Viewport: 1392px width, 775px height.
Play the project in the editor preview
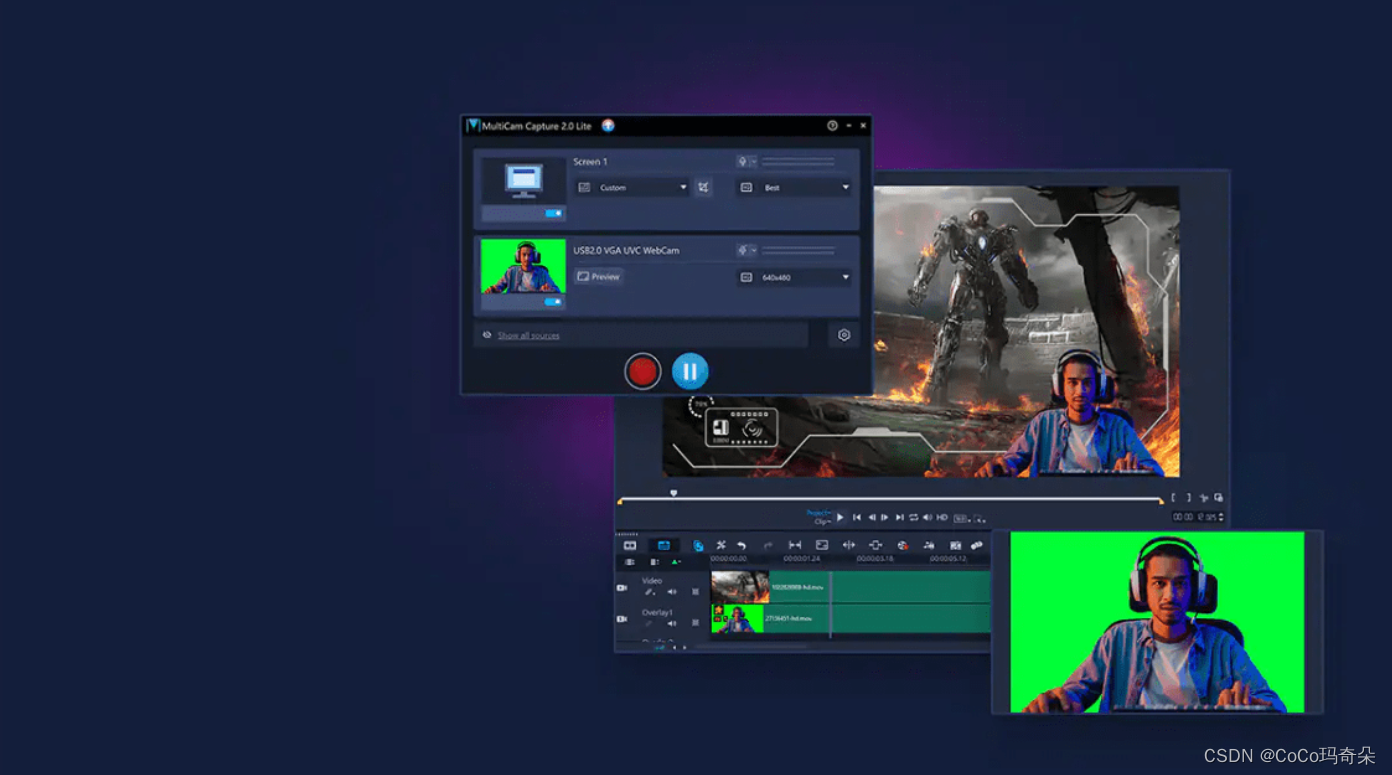pos(840,517)
